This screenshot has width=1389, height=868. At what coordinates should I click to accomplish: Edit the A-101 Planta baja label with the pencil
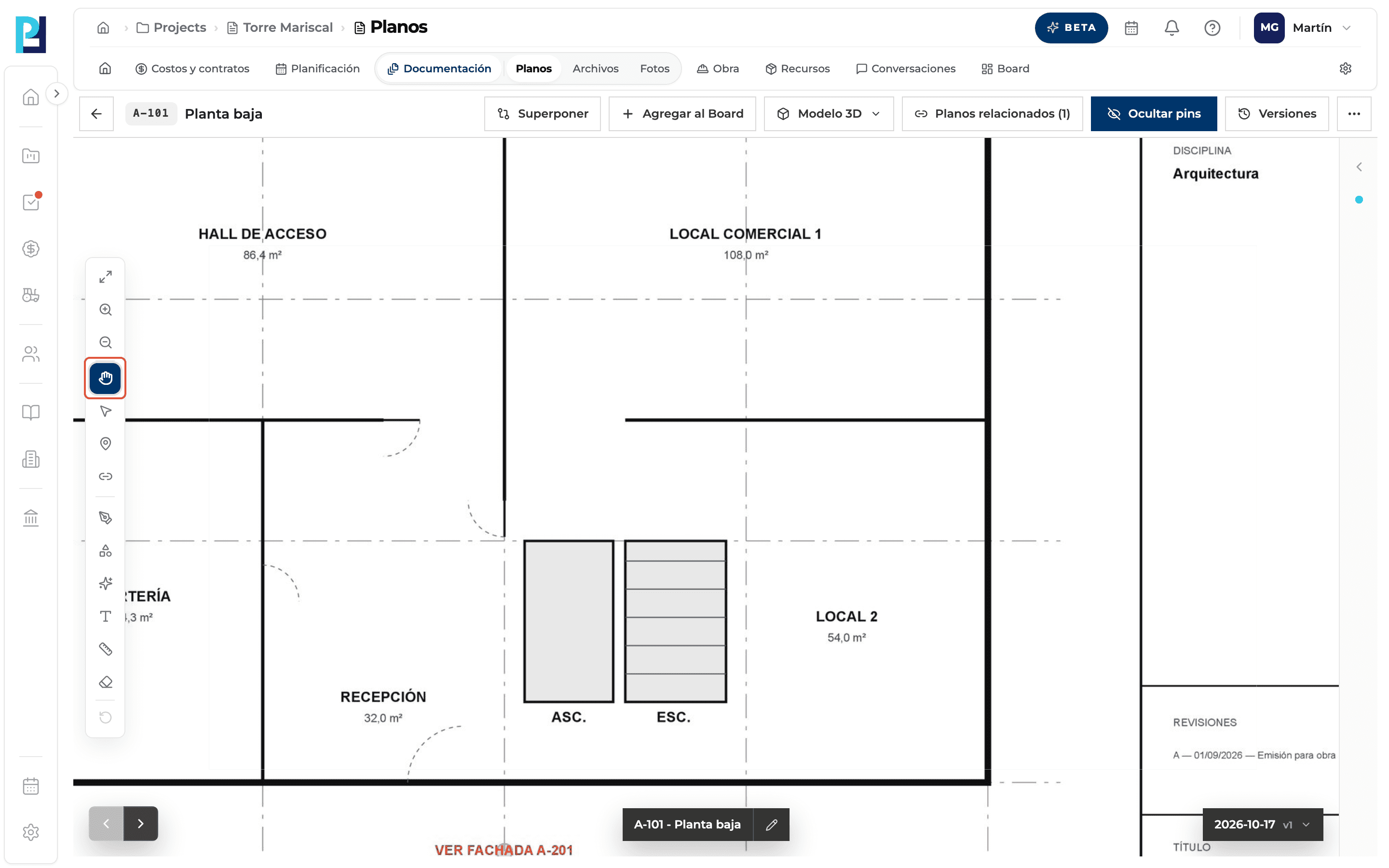[771, 825]
